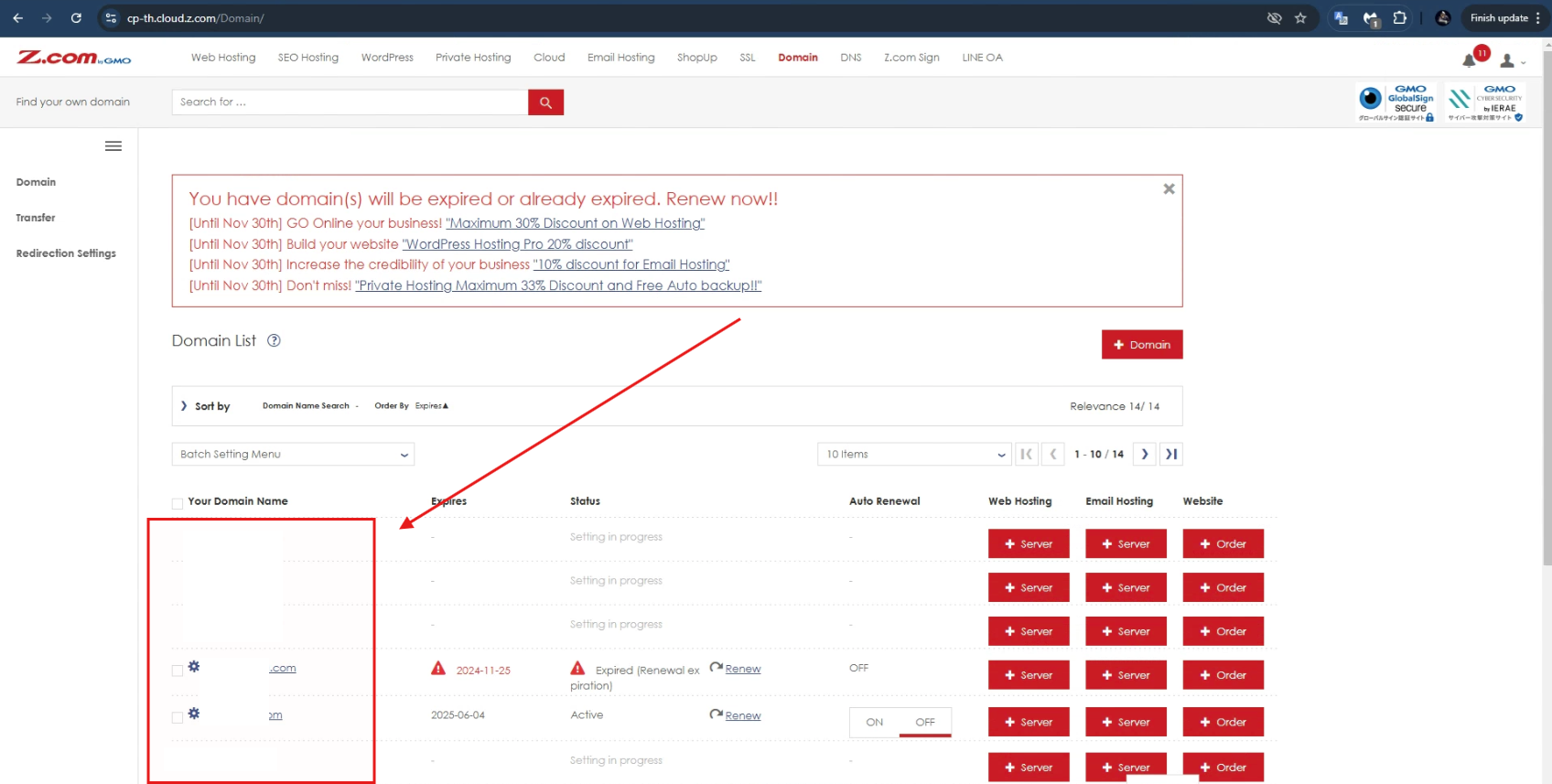Image resolution: width=1552 pixels, height=784 pixels.
Task: Open settings gear for the 2025-06-04 domain
Action: click(x=194, y=714)
